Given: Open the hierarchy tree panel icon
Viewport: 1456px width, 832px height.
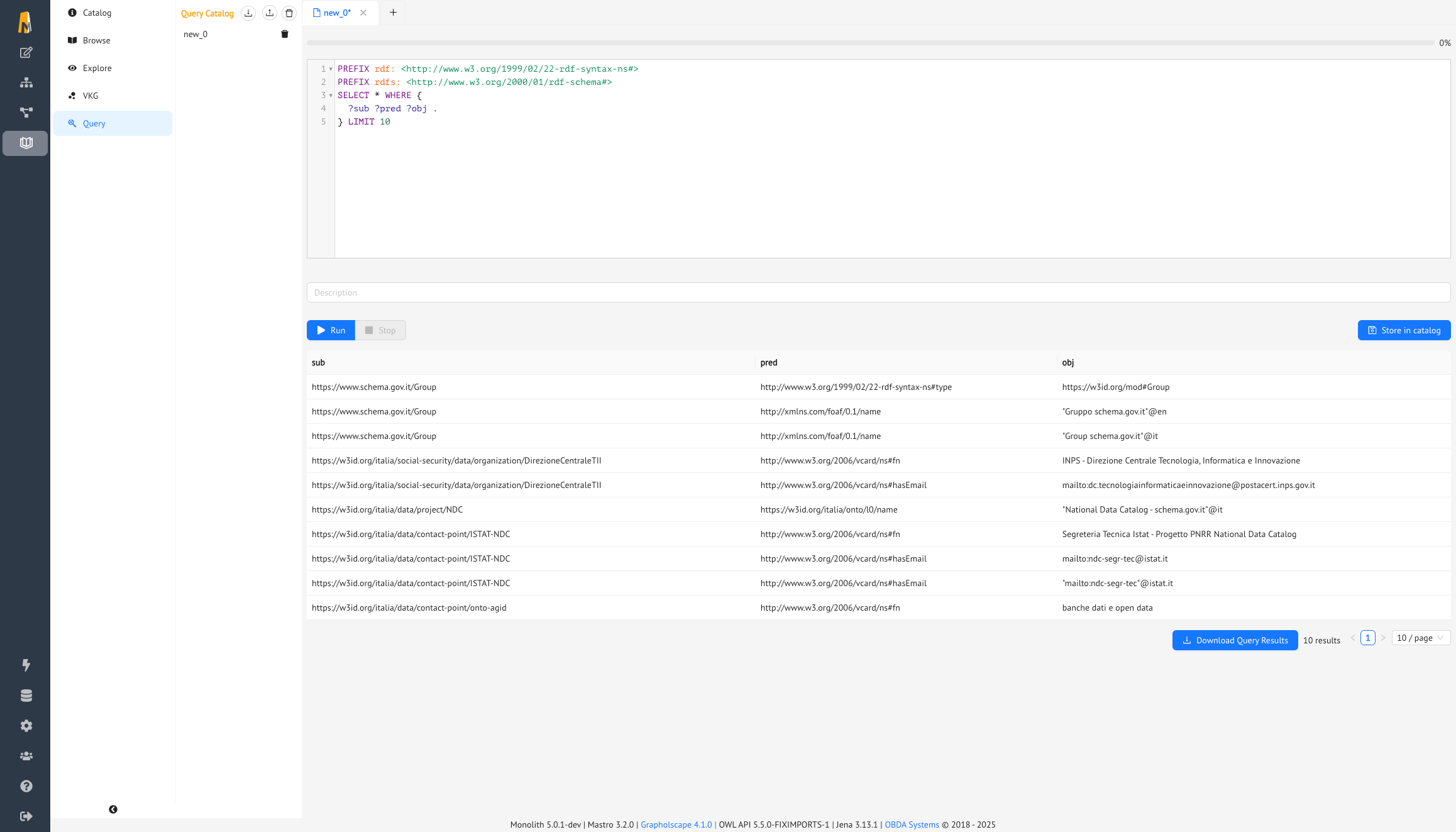Looking at the screenshot, I should pos(25,82).
